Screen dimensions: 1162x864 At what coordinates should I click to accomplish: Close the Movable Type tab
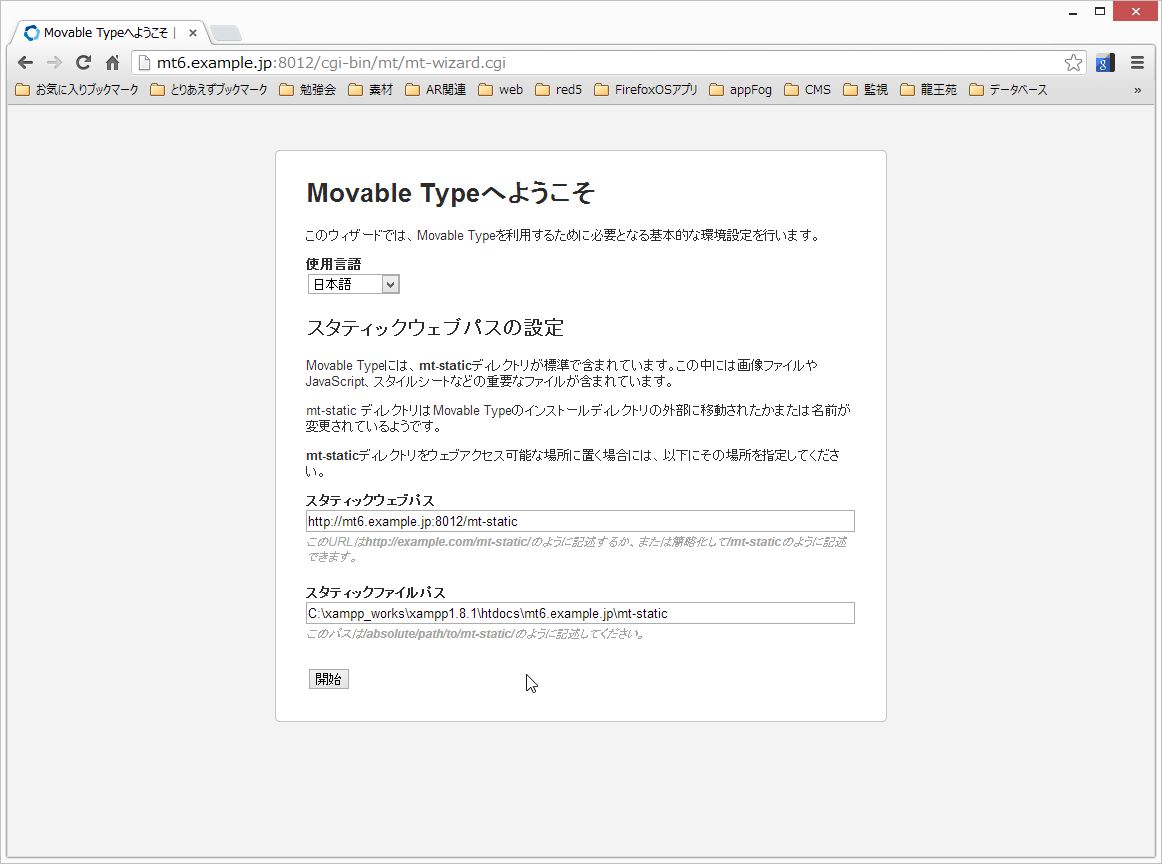coord(193,33)
